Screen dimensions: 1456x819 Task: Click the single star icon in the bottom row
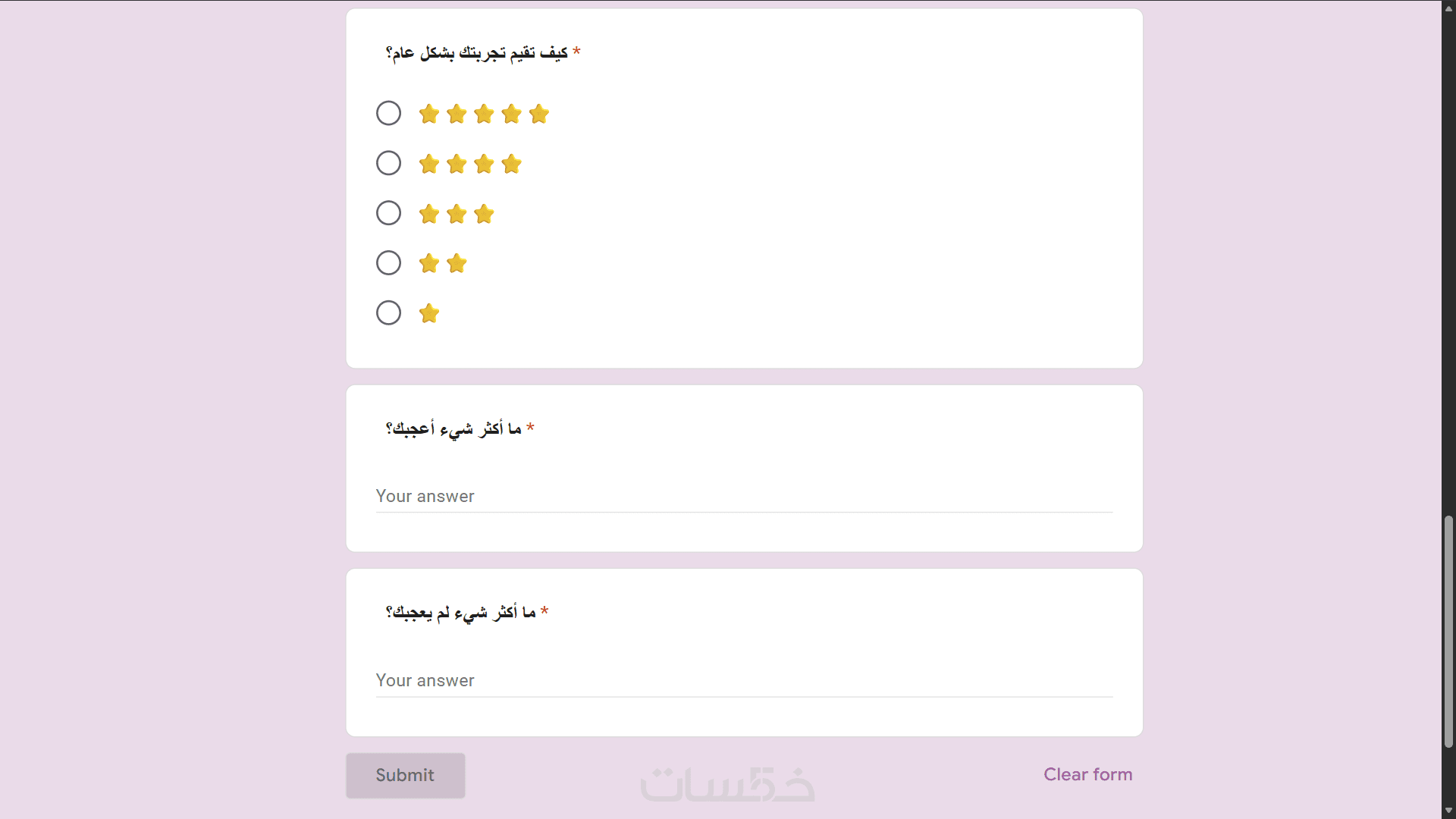click(x=429, y=313)
